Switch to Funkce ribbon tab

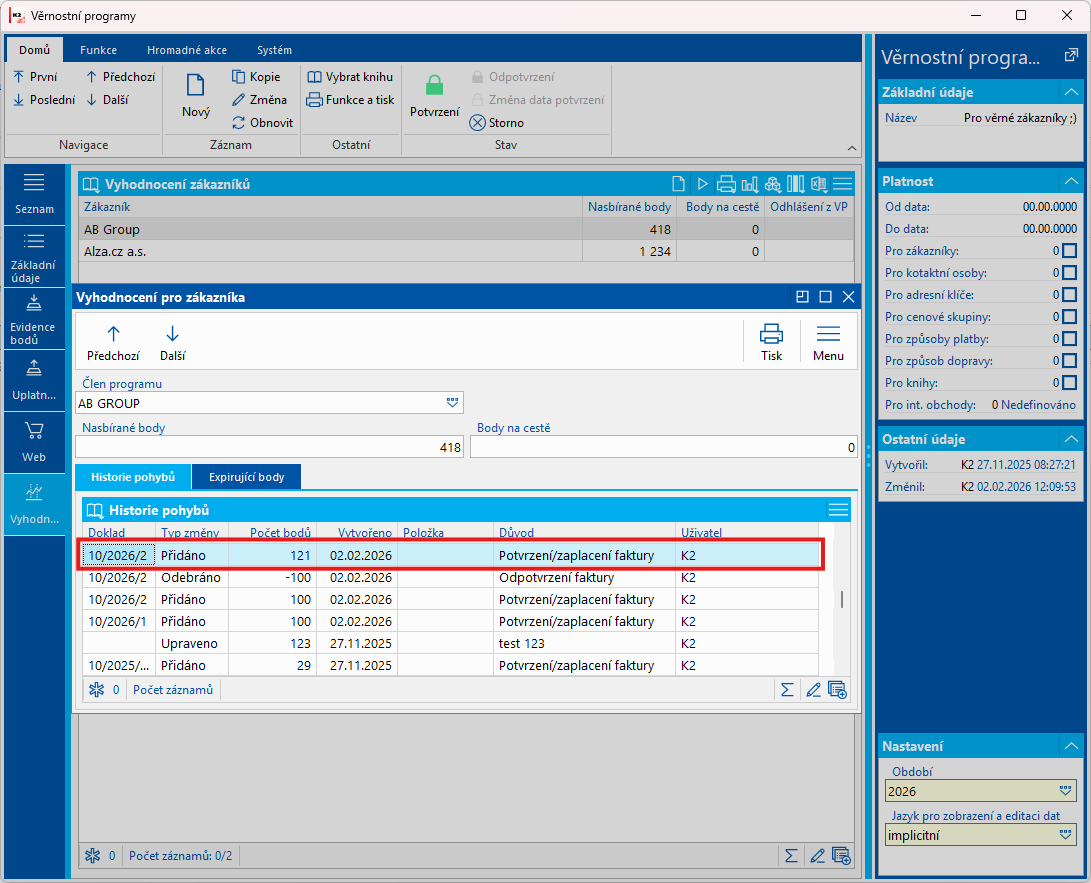(x=98, y=50)
